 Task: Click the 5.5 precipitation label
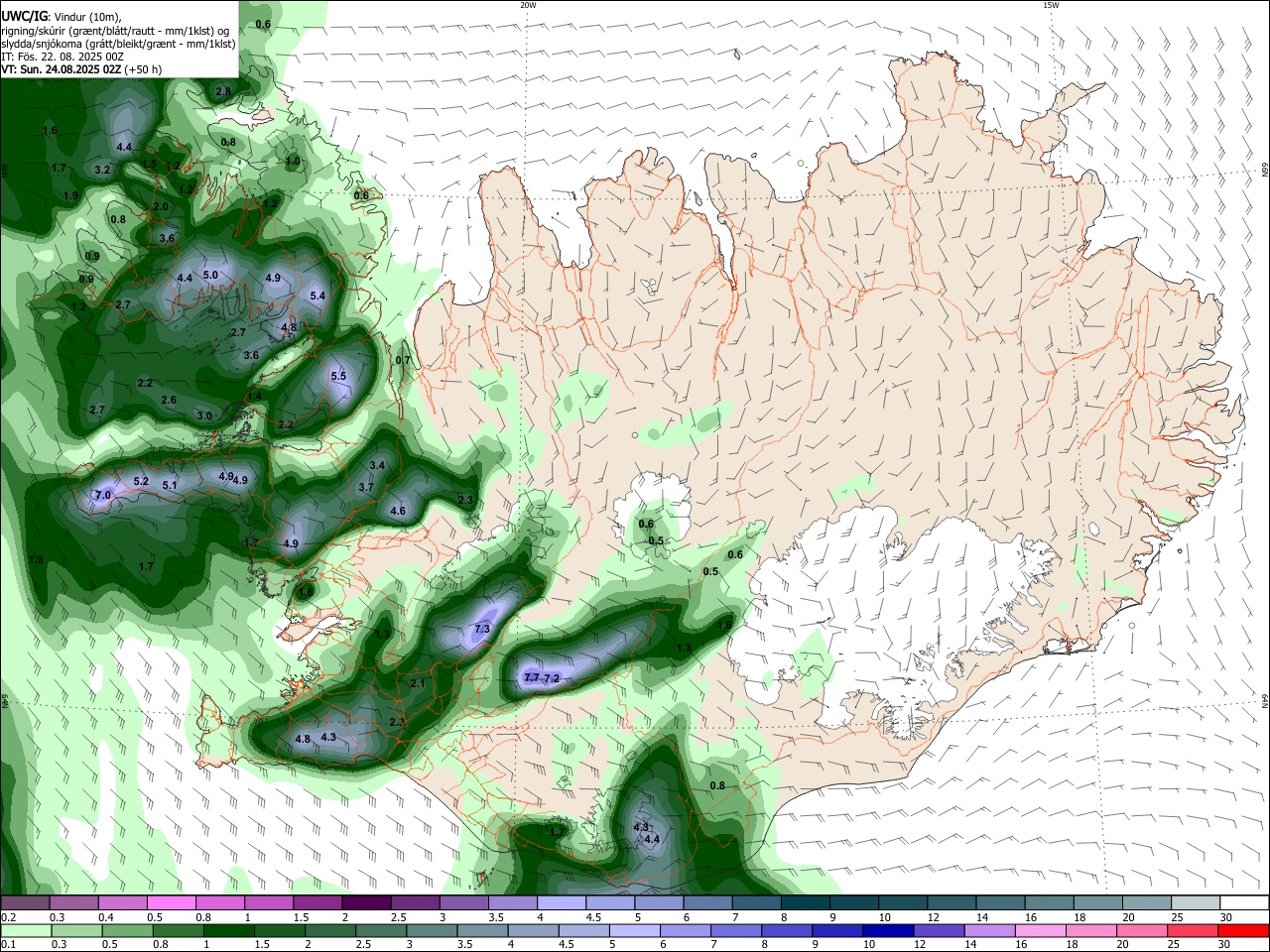[338, 376]
